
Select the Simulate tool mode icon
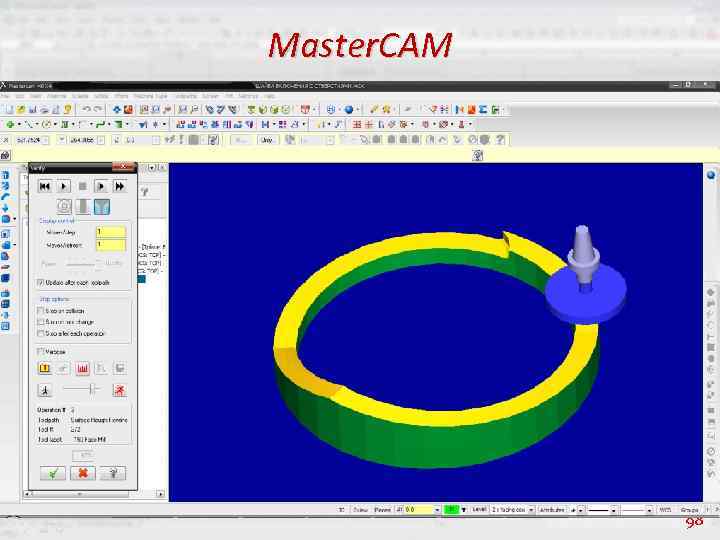(x=83, y=207)
